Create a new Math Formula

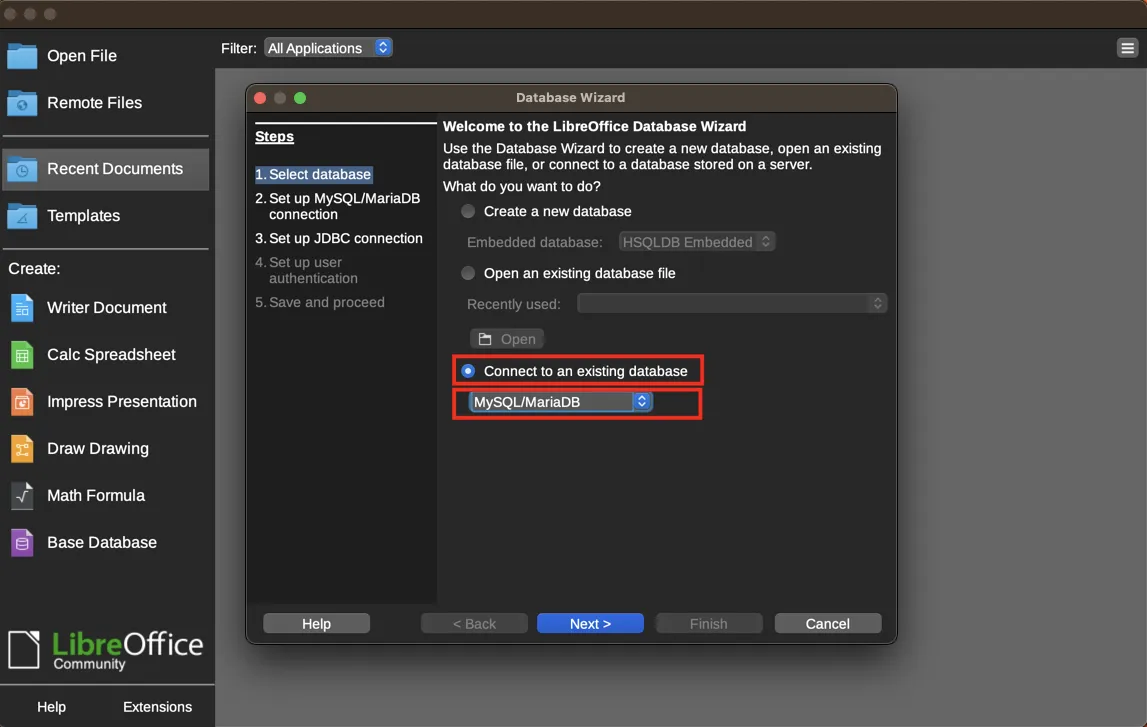[x=105, y=495]
